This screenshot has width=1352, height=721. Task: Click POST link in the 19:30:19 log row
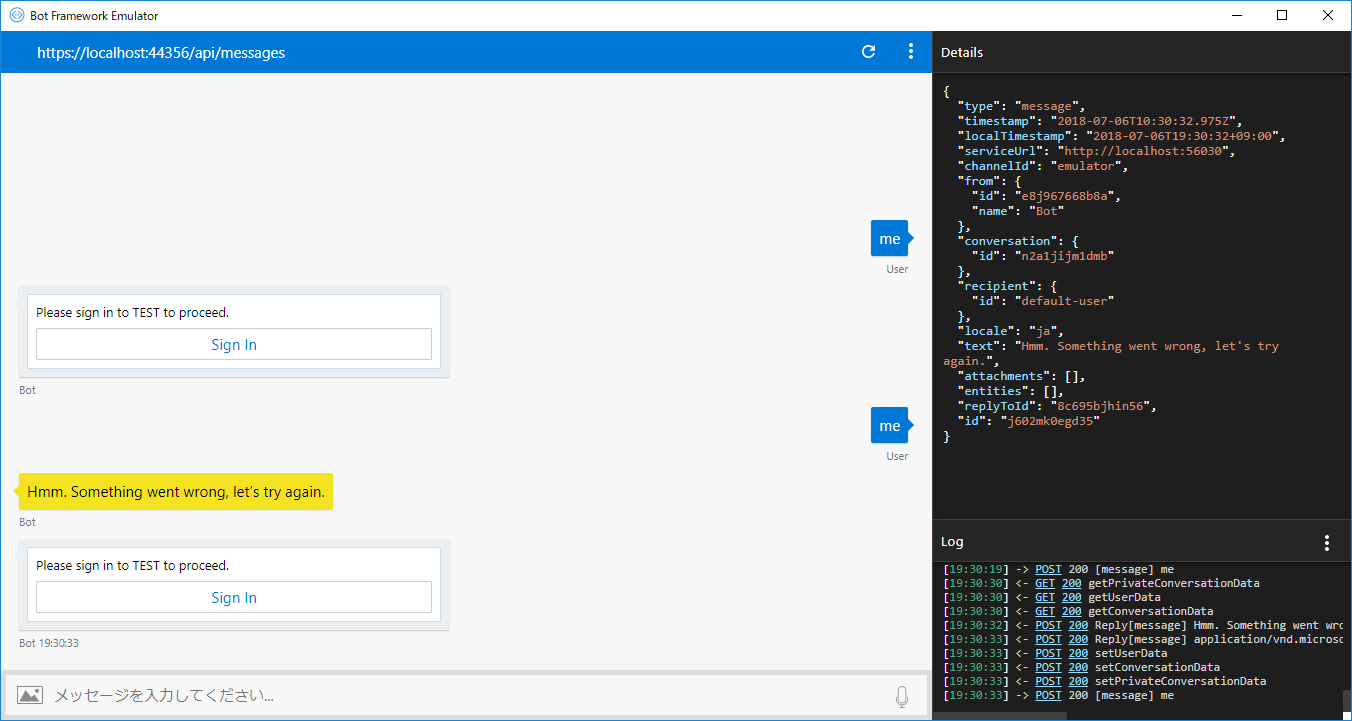click(1048, 569)
